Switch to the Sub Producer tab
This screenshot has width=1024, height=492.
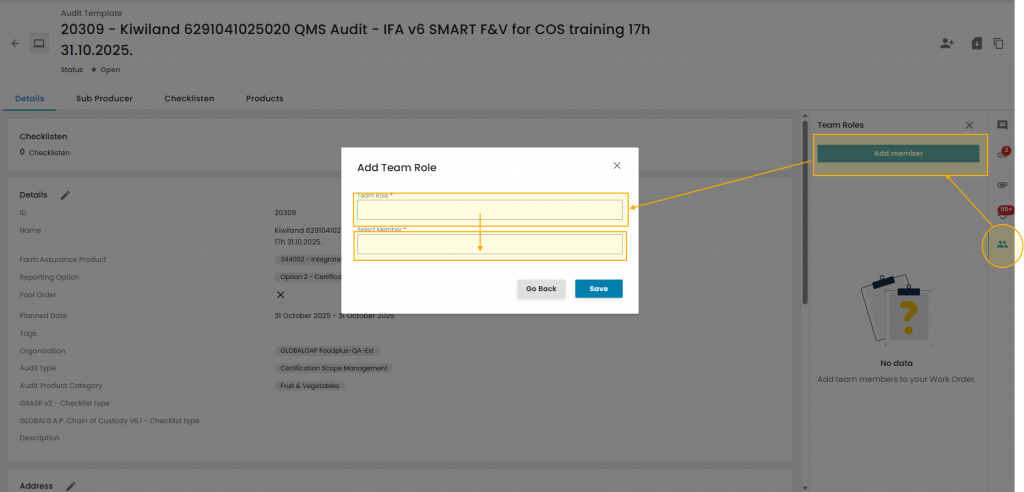point(104,99)
